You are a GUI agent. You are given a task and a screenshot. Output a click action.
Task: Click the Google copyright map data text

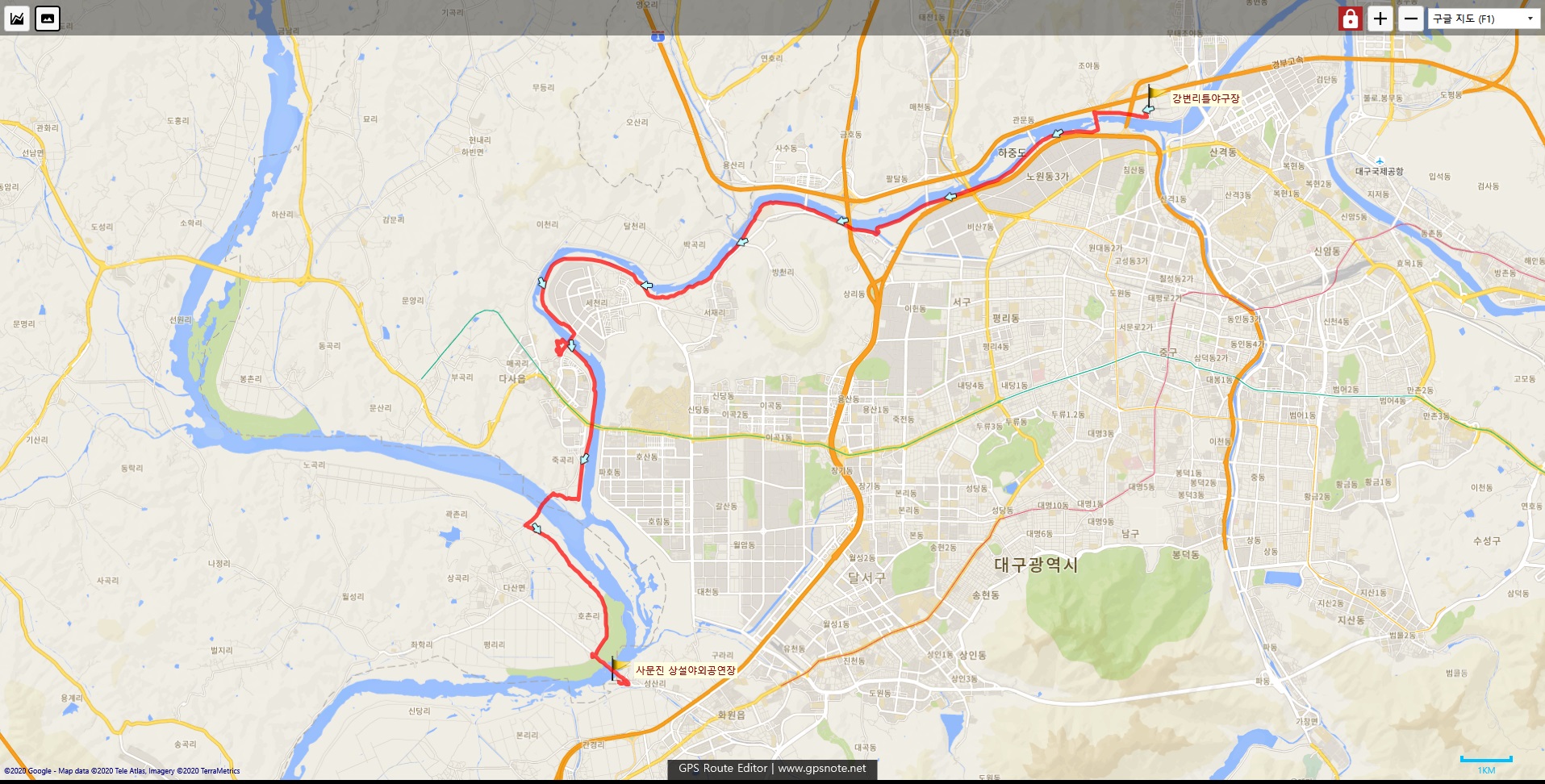[122, 771]
